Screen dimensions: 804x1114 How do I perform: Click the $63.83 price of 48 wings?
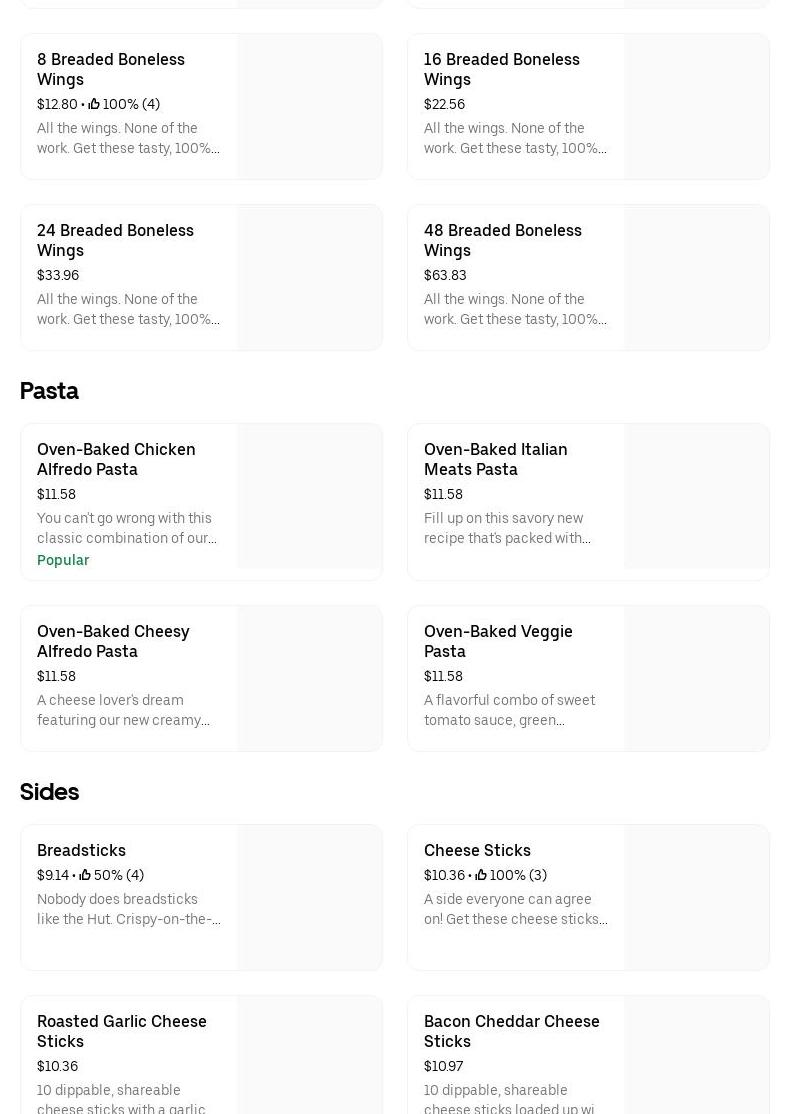tap(445, 275)
